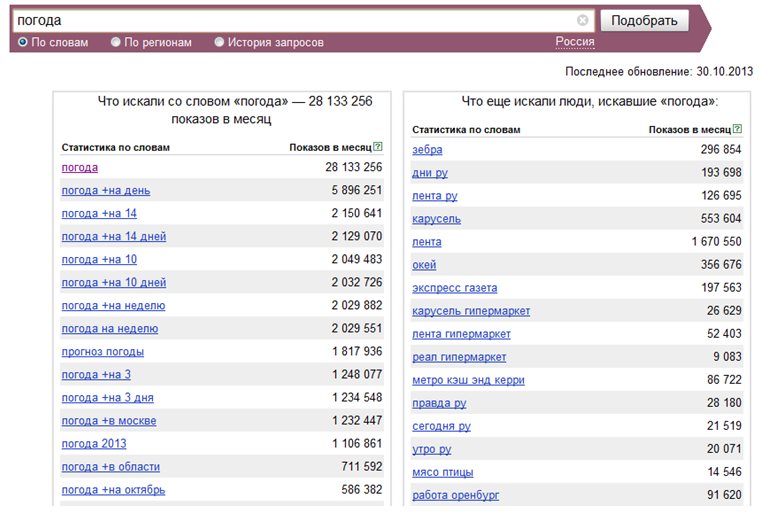Open the 'лента ру' link
The image size is (759, 512).
click(x=435, y=196)
